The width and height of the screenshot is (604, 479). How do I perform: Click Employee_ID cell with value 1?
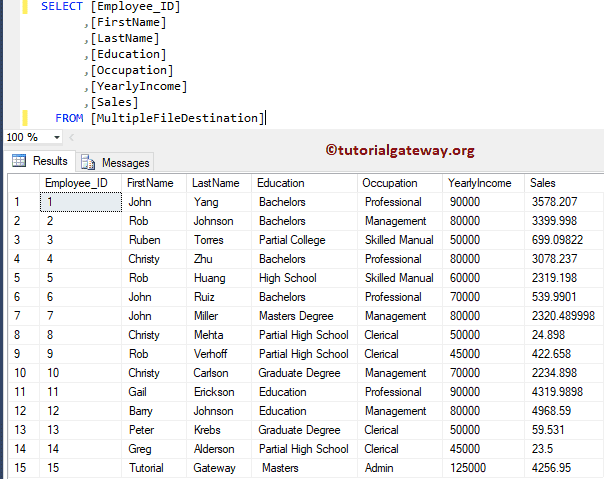(79, 202)
